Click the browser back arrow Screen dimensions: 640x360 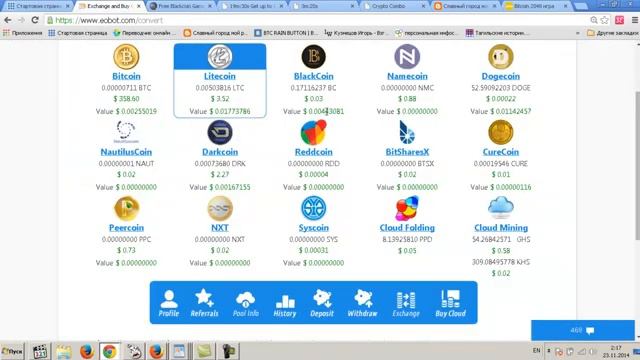pos(8,20)
